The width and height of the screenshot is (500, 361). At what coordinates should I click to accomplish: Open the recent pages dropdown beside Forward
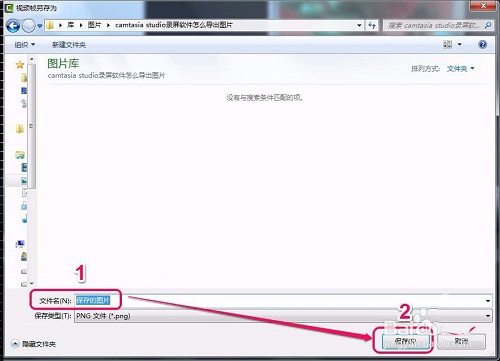[x=39, y=26]
